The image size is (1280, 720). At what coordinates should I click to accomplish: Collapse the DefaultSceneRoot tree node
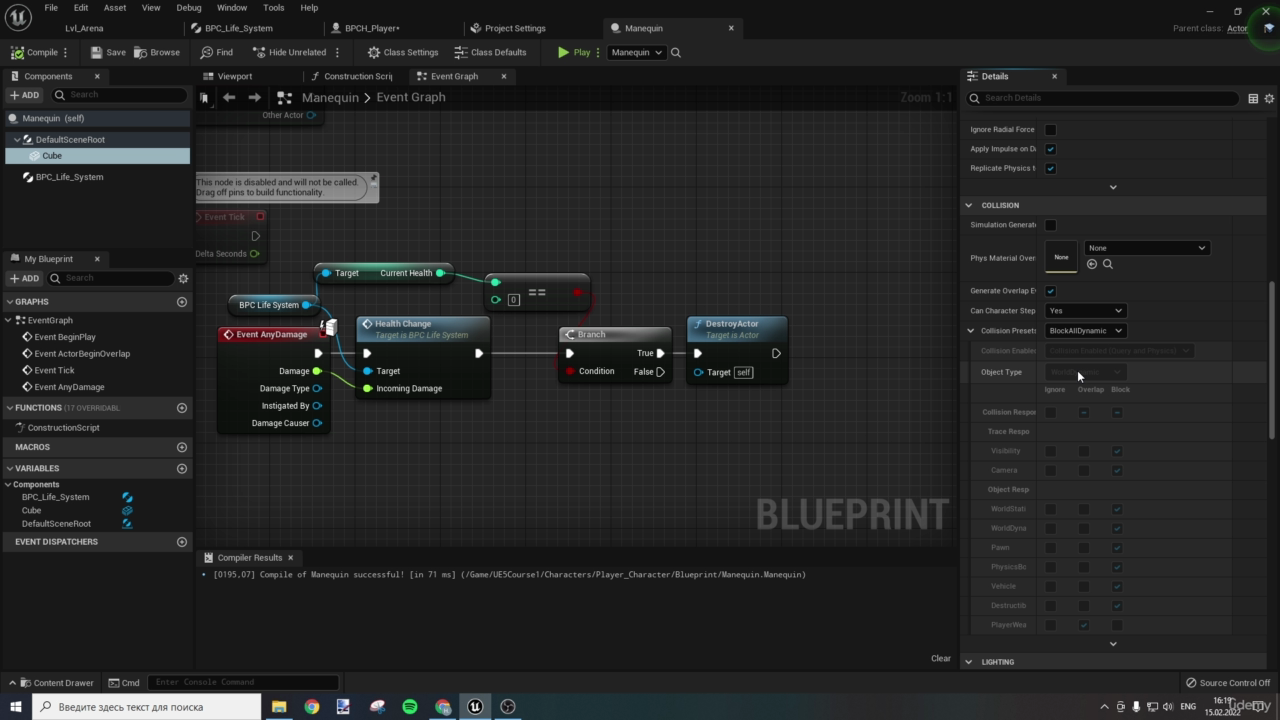tap(17, 140)
